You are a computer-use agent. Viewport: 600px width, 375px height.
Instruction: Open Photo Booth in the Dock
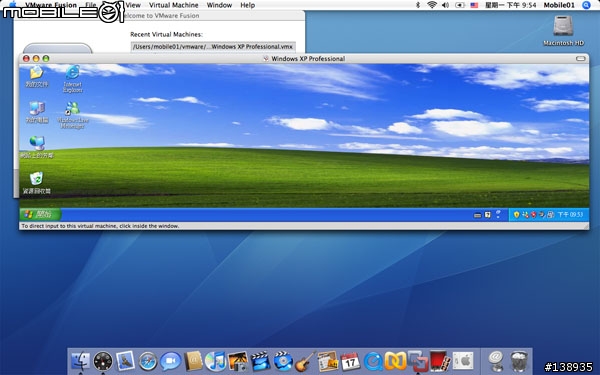[440, 361]
